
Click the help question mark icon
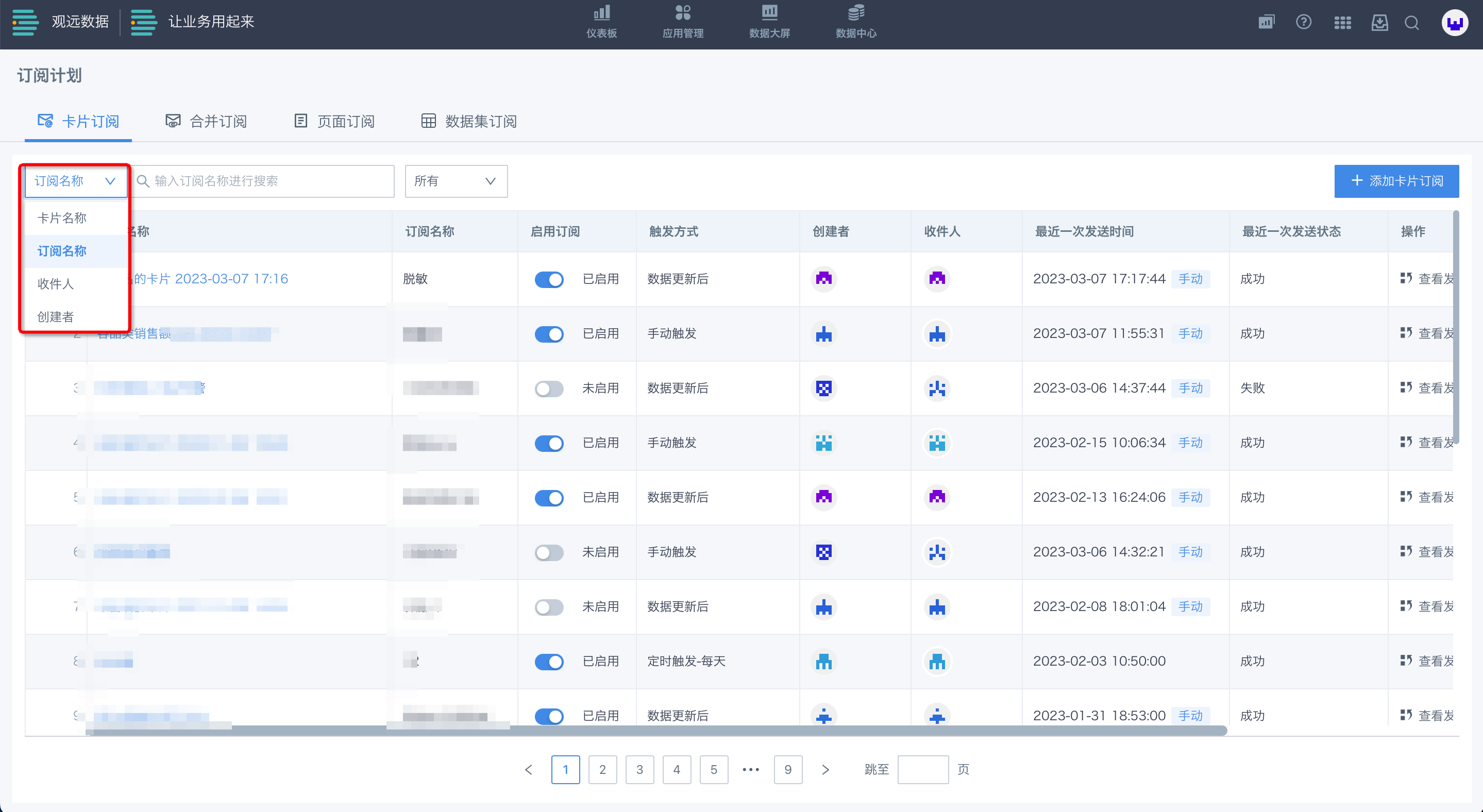tap(1303, 23)
